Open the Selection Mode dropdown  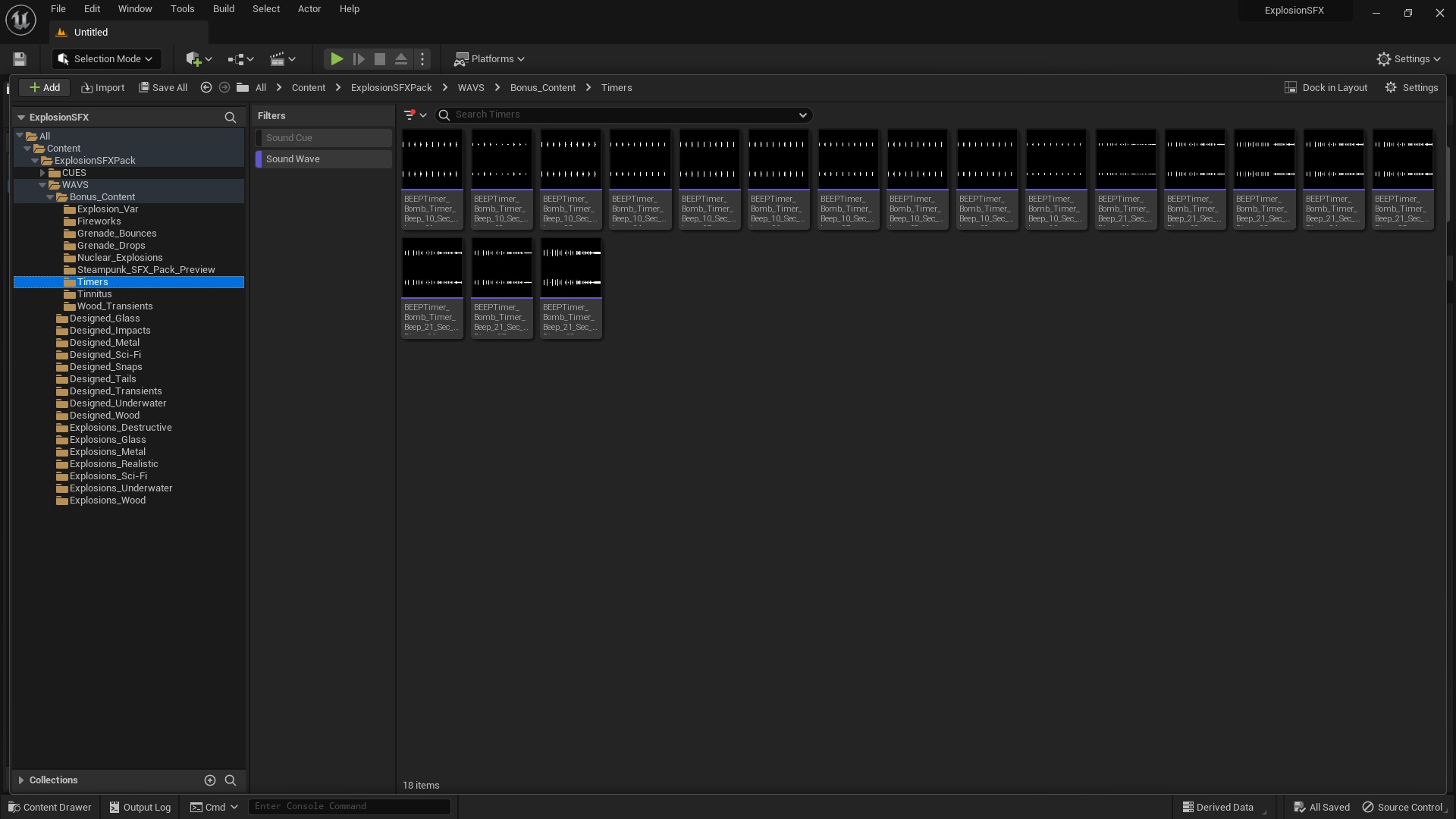[106, 59]
